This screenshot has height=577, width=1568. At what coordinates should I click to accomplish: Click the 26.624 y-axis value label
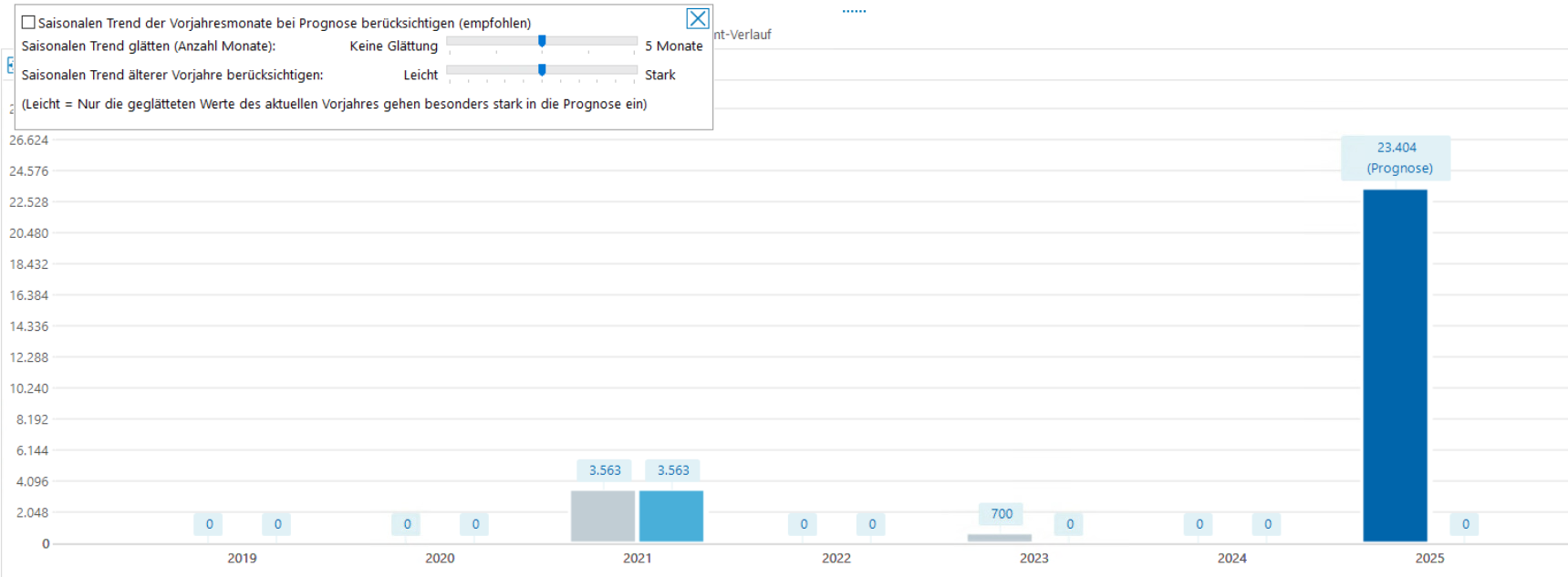[28, 140]
